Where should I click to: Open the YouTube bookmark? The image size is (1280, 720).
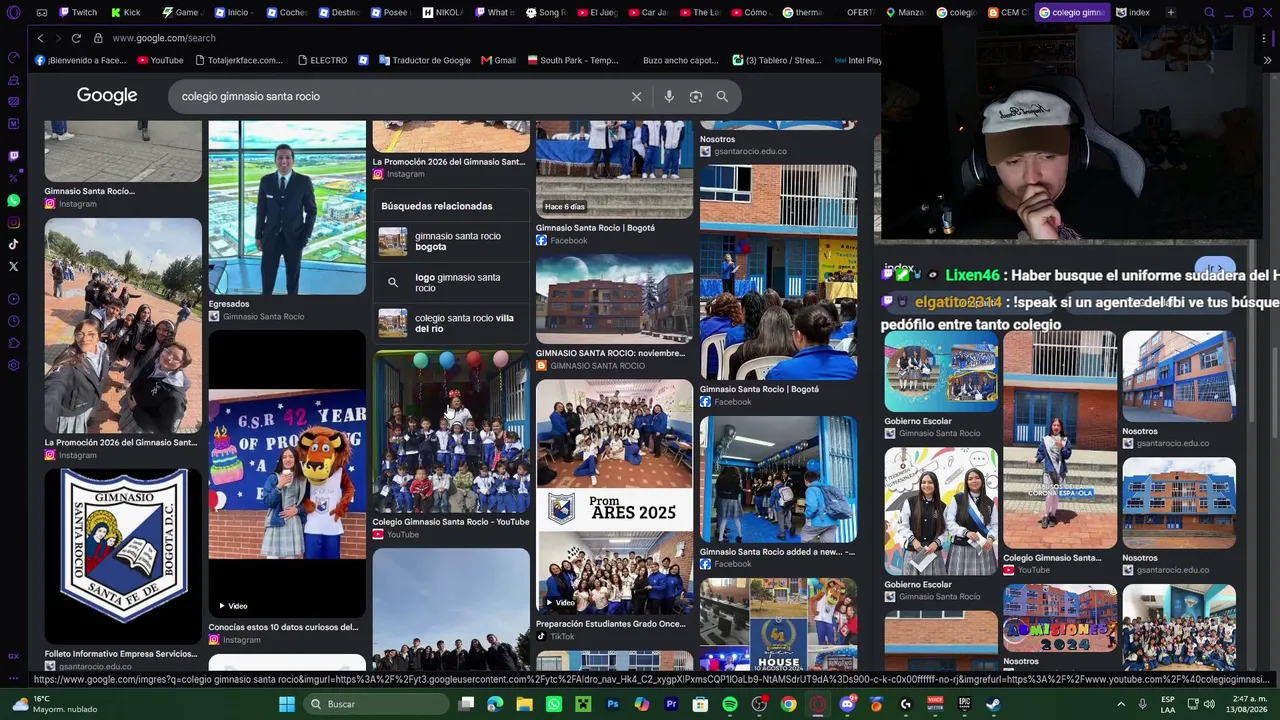(x=160, y=60)
